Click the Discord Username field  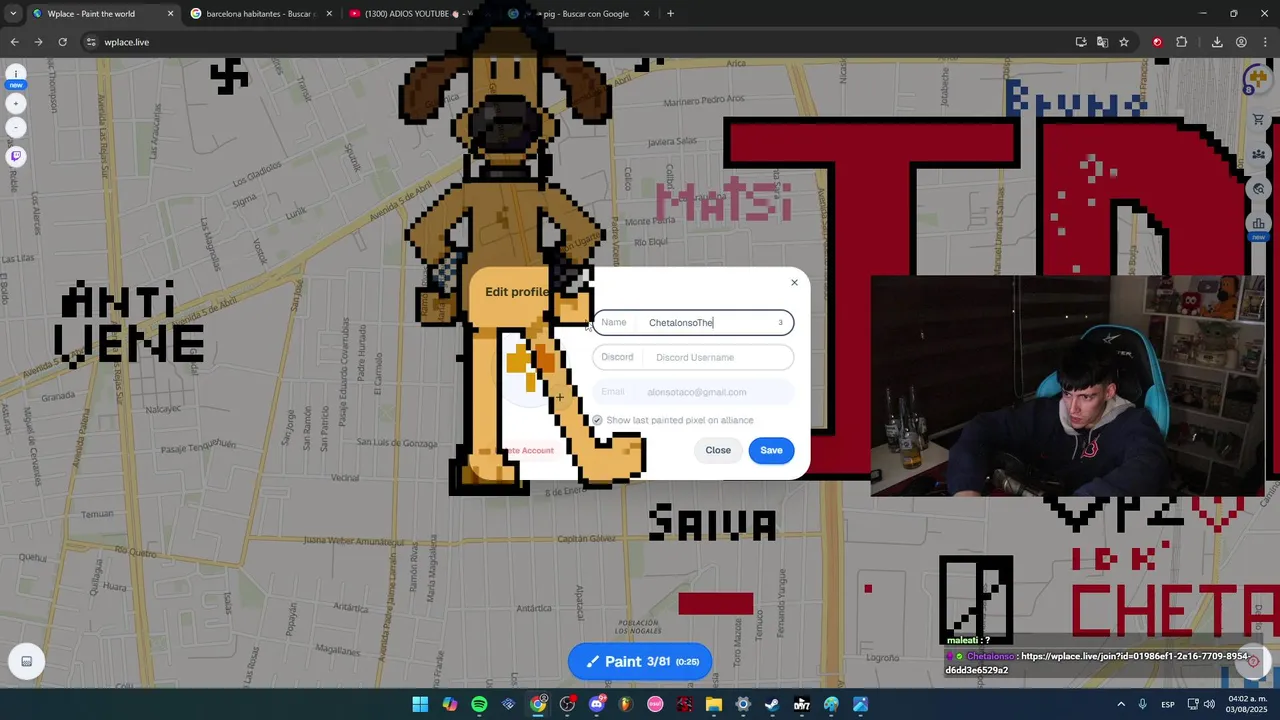tap(693, 357)
